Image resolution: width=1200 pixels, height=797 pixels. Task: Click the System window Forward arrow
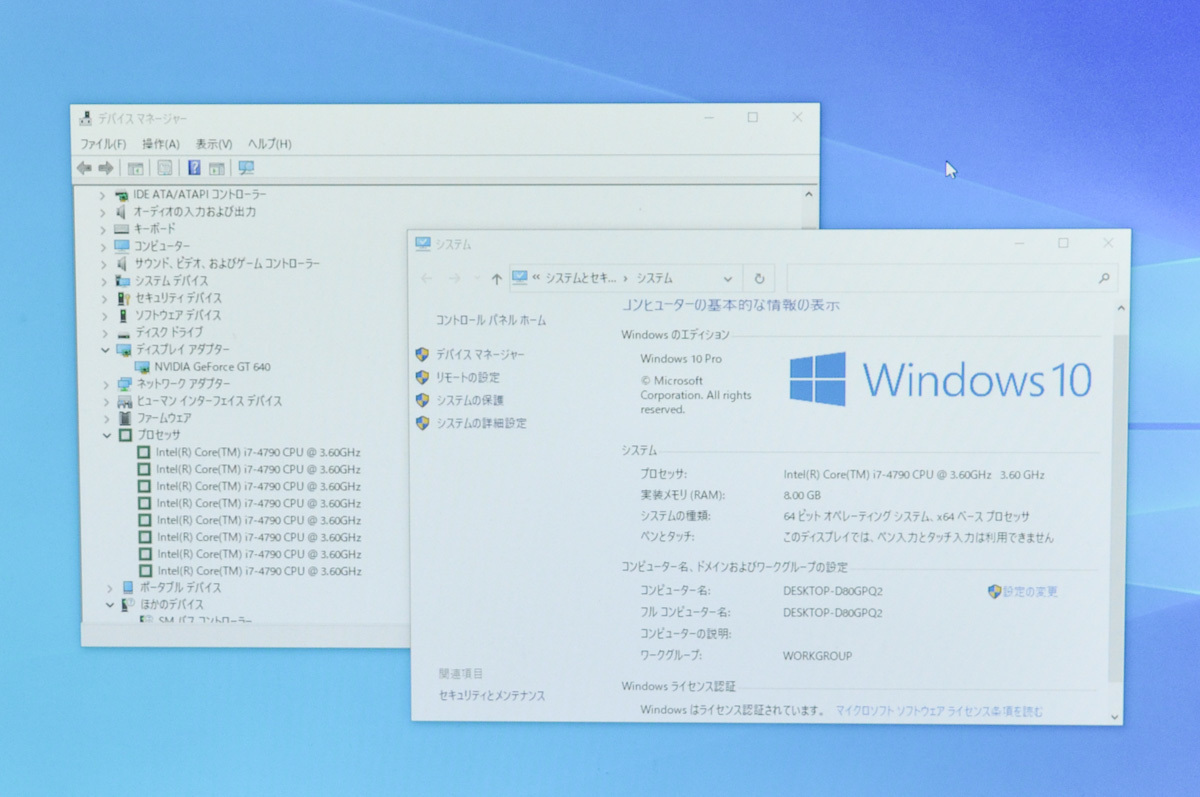click(454, 279)
